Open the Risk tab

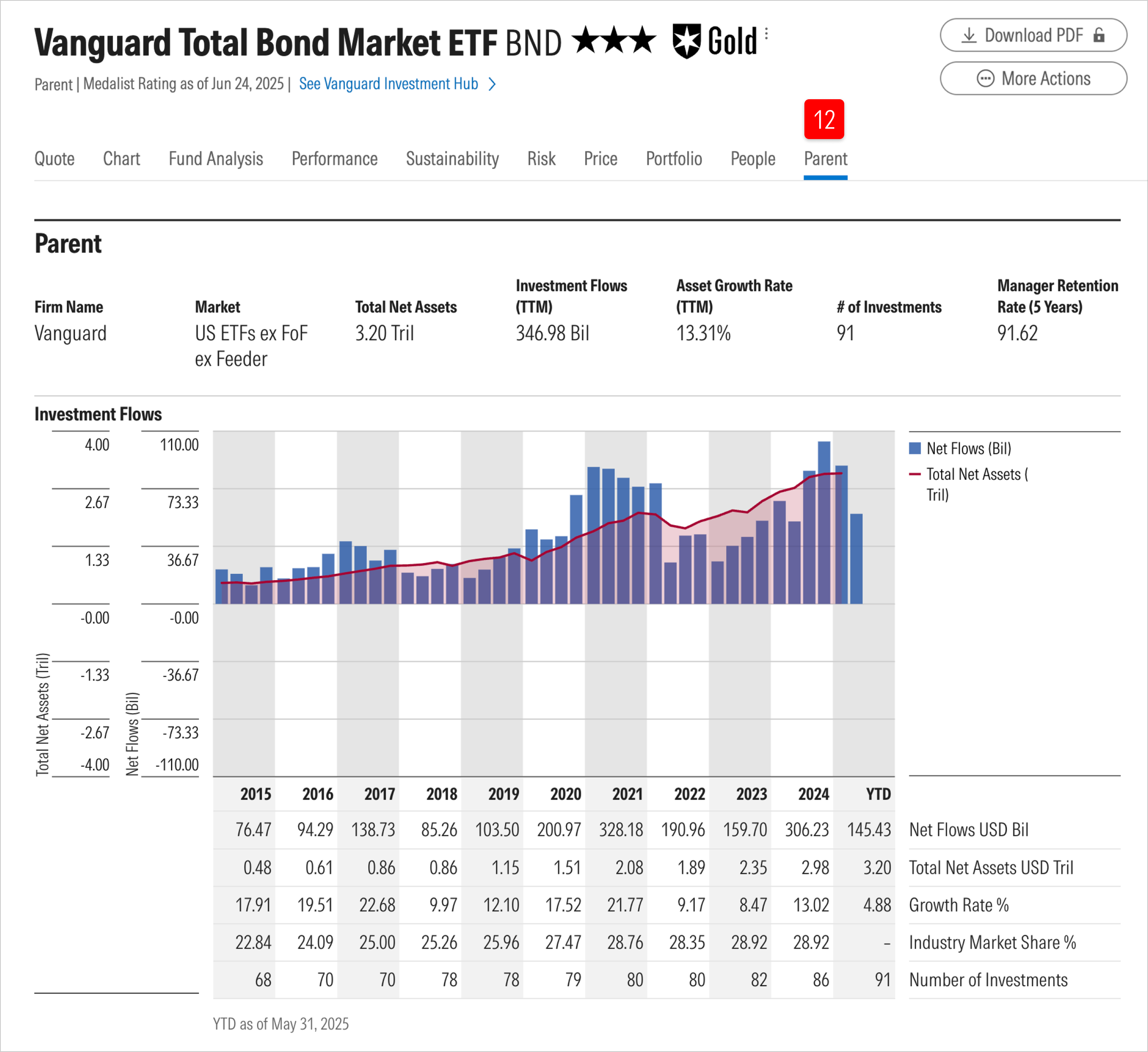coord(541,159)
